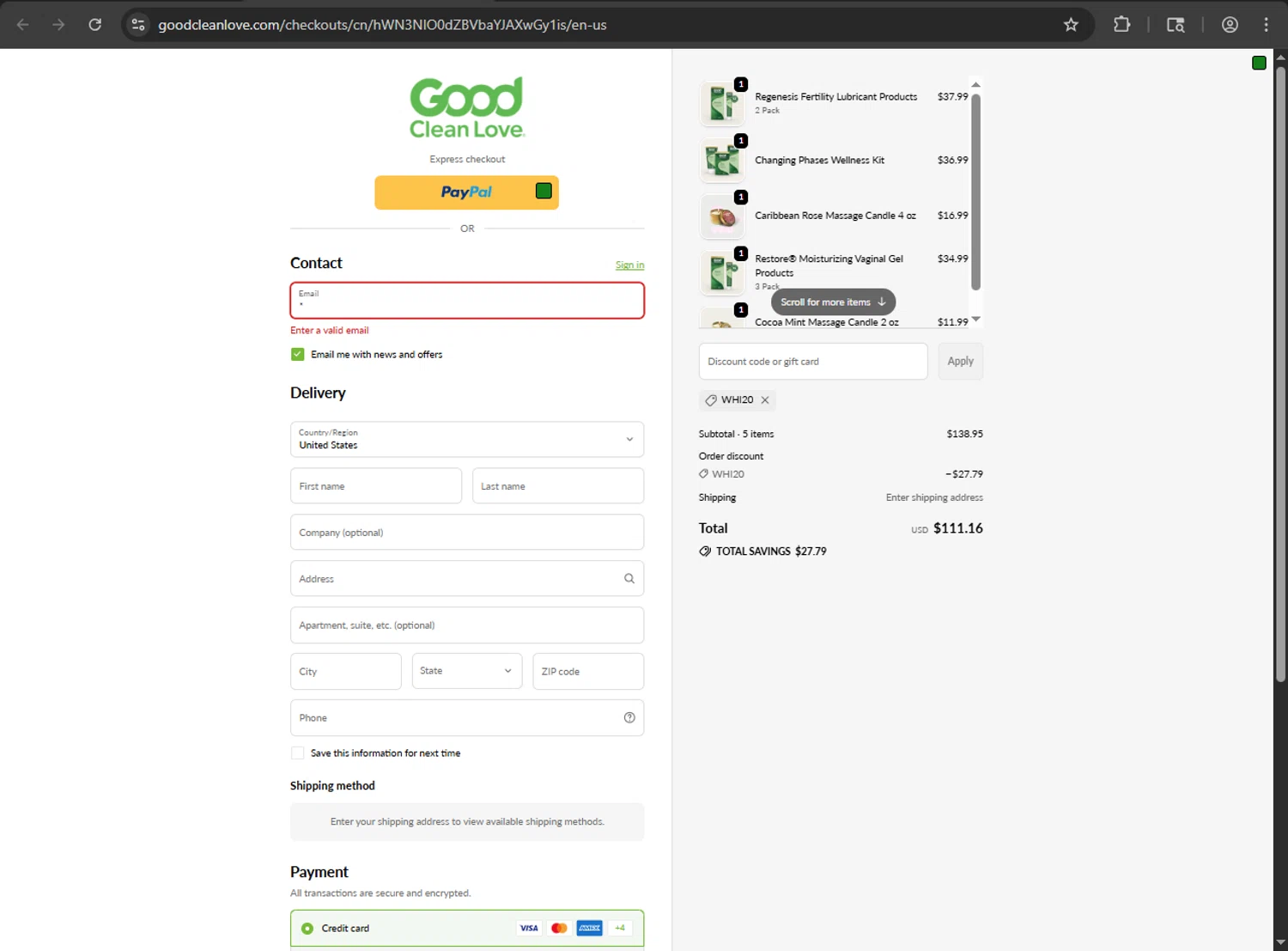Go forward in browser history

click(x=58, y=25)
